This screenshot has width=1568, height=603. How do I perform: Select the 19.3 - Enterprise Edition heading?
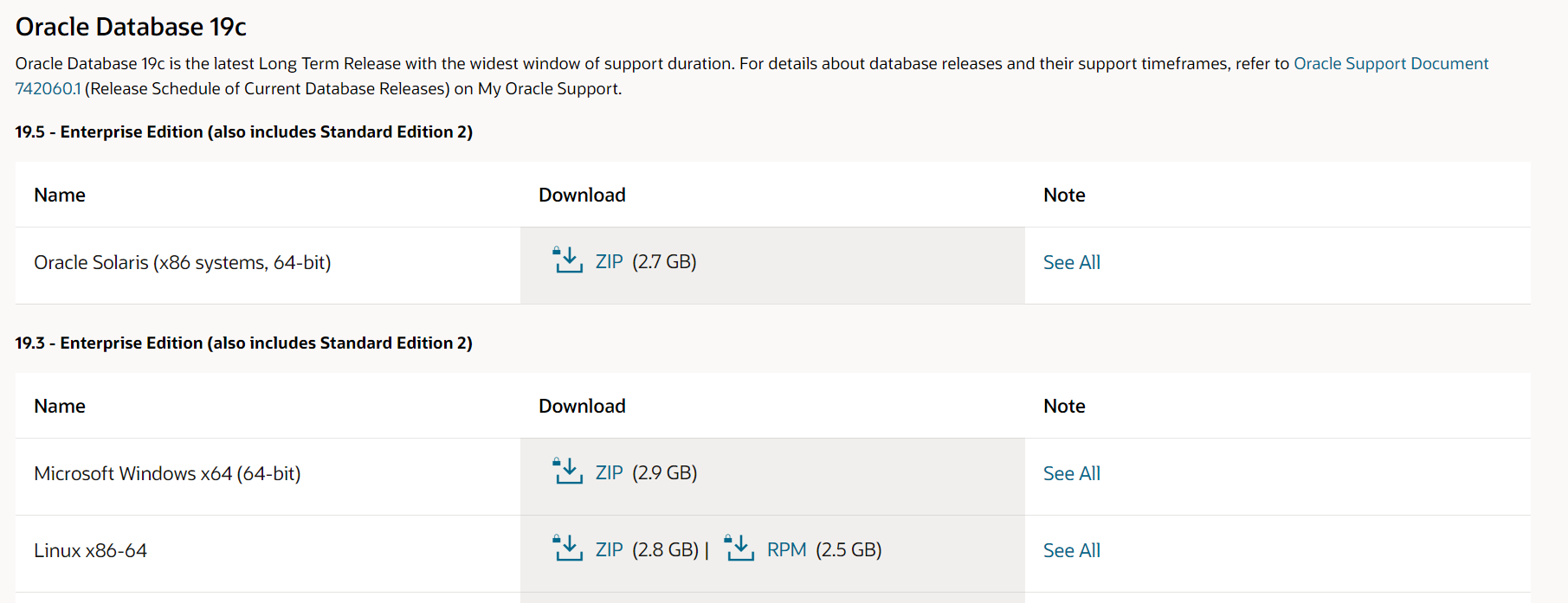[x=244, y=343]
